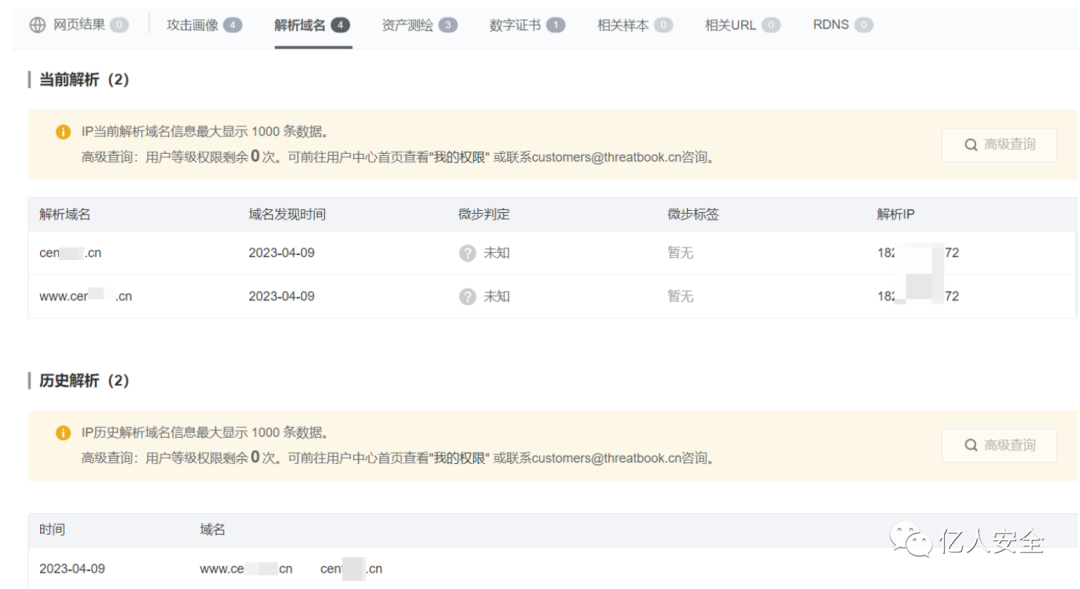Switch to the 攻击画像 tab

click(193, 24)
